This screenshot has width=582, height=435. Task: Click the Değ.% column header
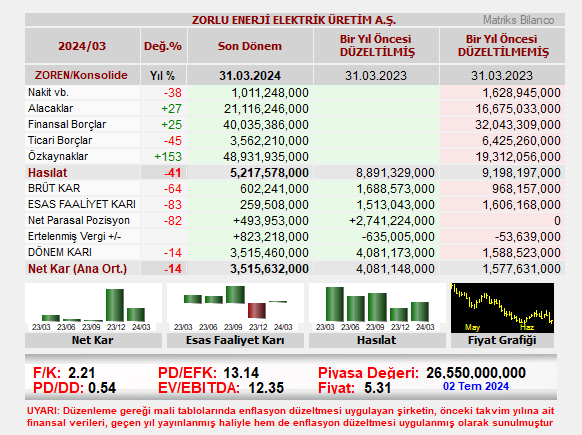coord(163,46)
